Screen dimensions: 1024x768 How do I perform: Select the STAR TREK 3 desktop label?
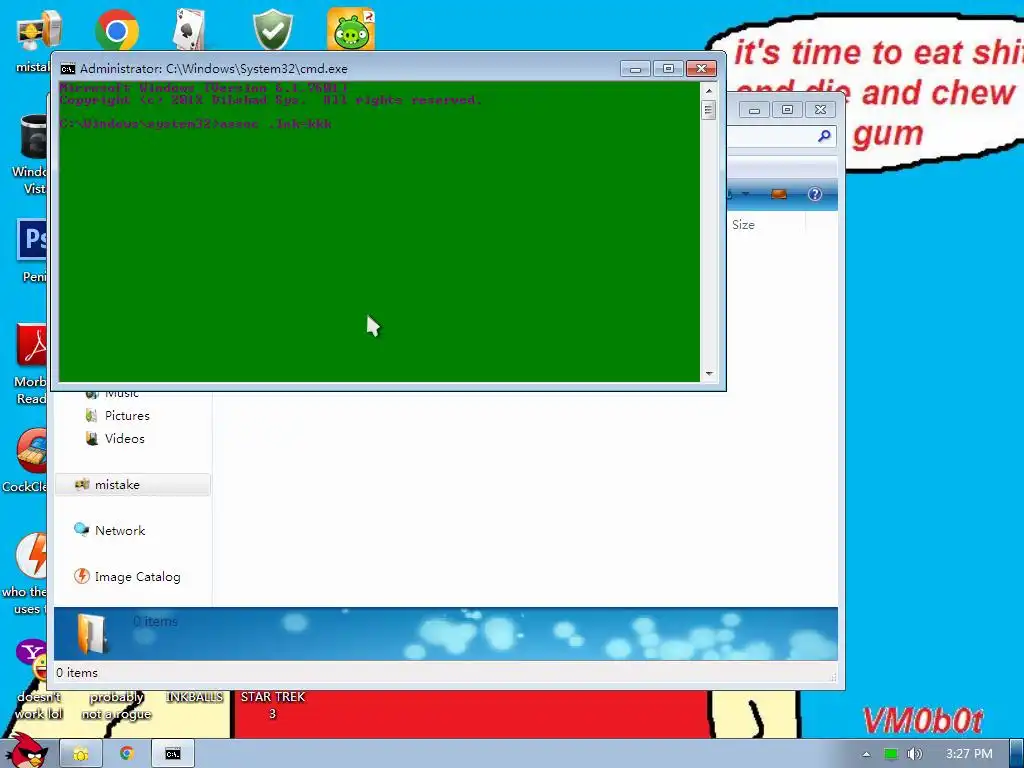272,705
